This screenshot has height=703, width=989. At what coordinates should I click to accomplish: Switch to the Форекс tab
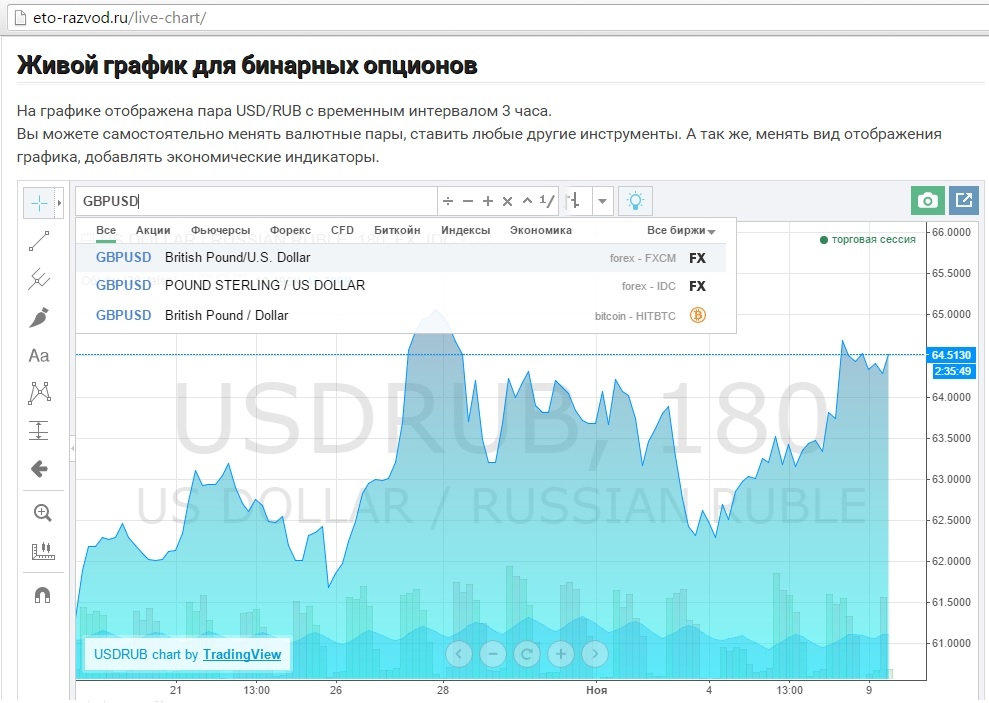point(291,231)
